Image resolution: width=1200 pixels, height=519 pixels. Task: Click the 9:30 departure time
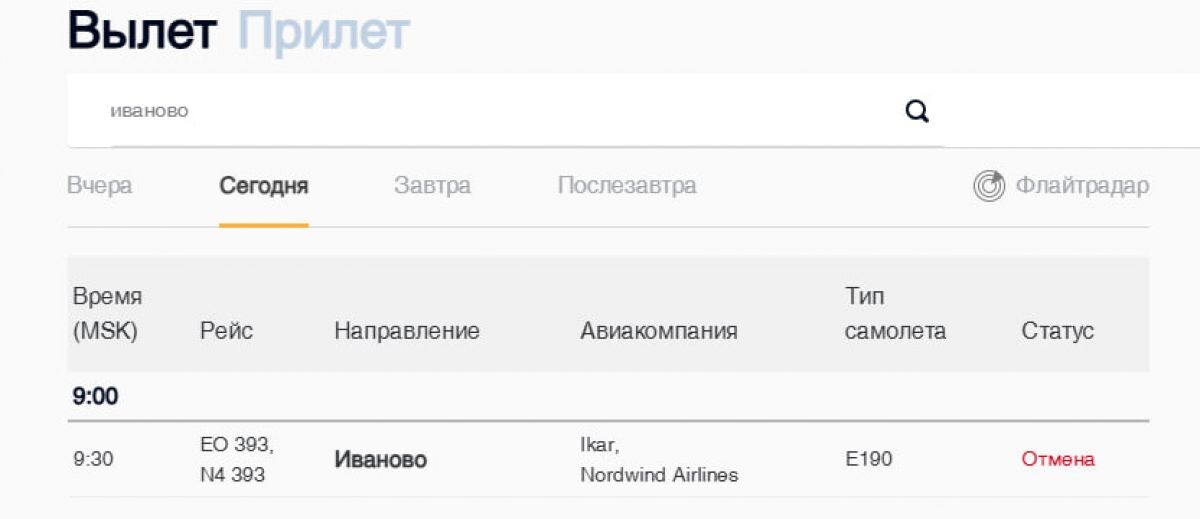pyautogui.click(x=93, y=460)
